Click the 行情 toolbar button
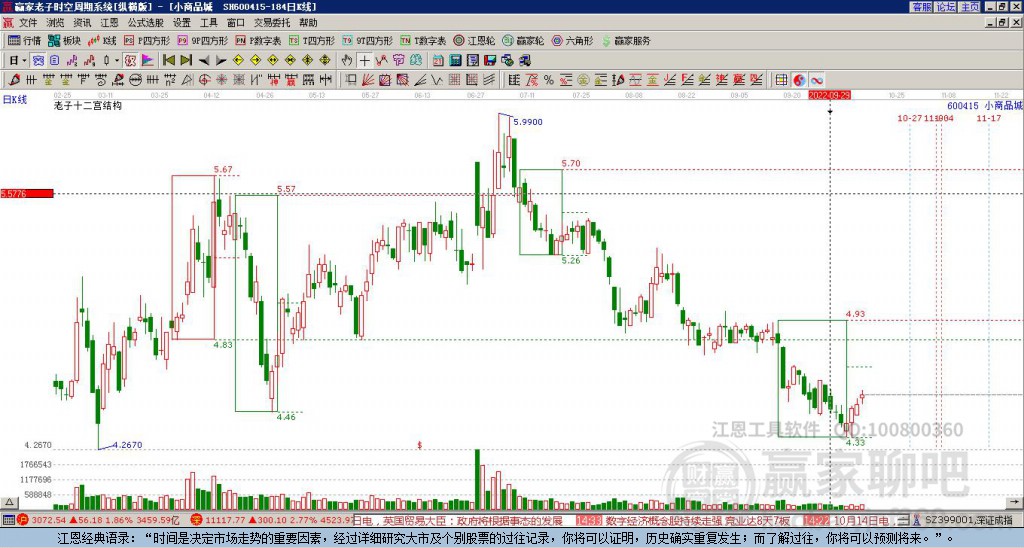1024x548 pixels. pyautogui.click(x=25, y=40)
